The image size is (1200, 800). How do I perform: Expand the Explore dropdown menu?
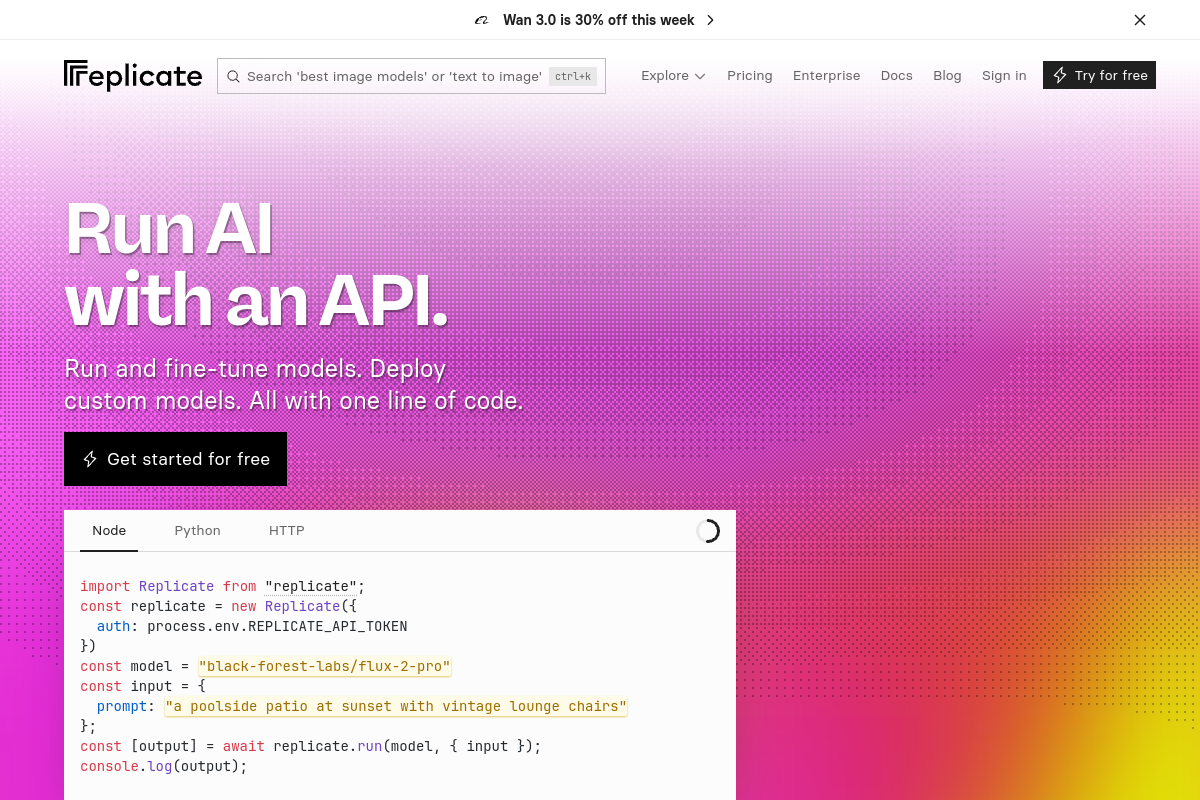tap(673, 76)
